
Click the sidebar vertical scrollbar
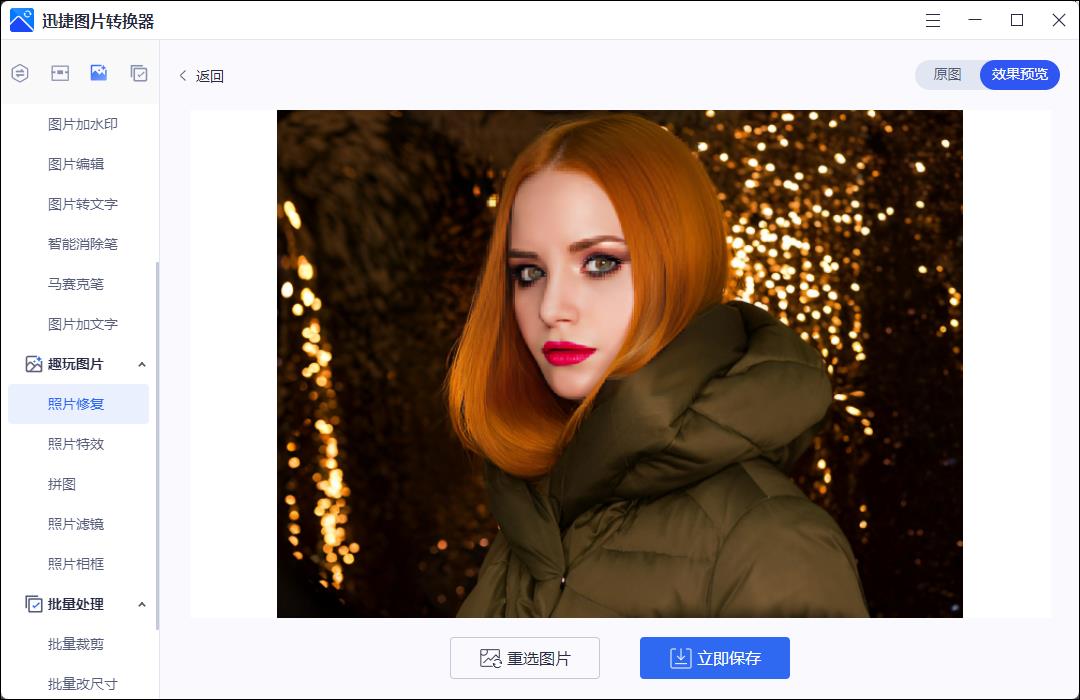[x=158, y=446]
